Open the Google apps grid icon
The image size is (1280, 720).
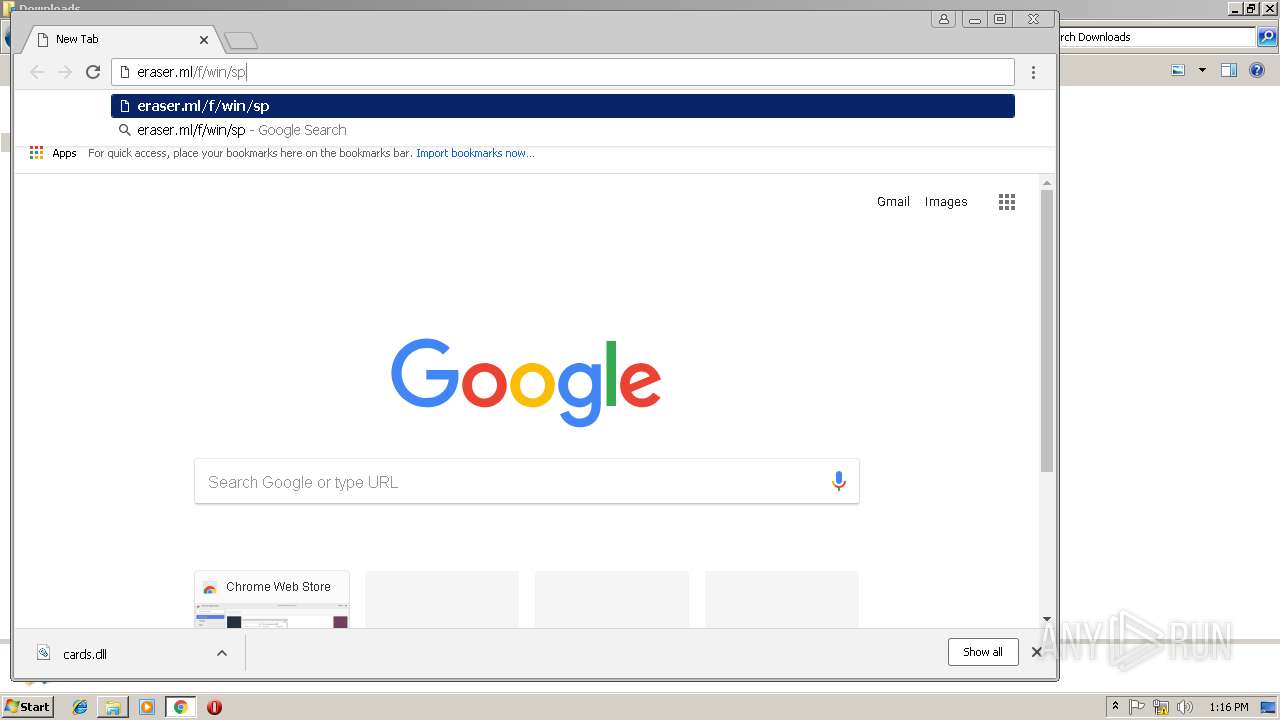(1007, 202)
